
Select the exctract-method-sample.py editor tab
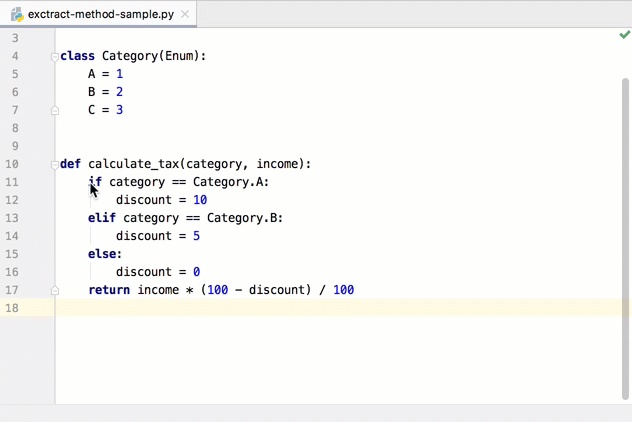(100, 15)
